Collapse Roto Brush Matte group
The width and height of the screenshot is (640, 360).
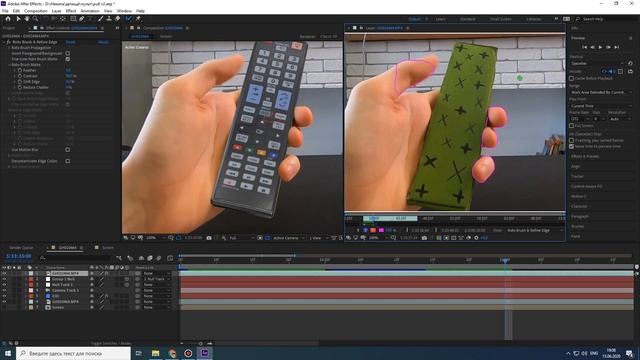[x=9, y=64]
